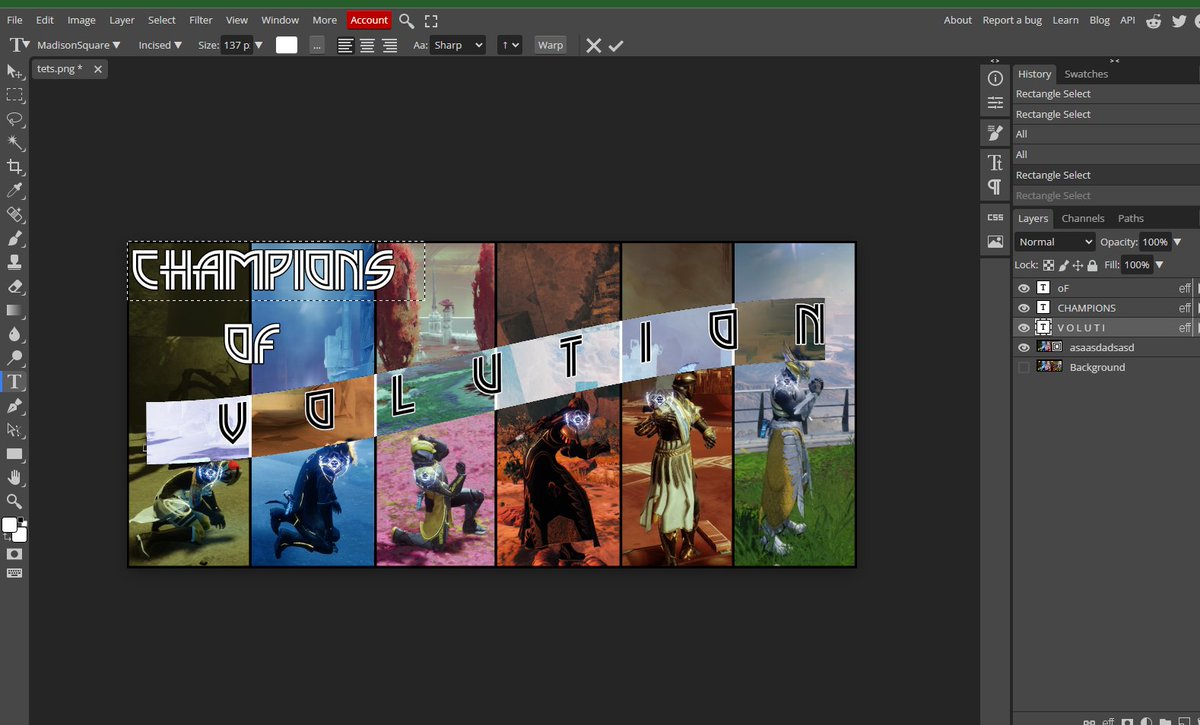Select the Gradient tool
Viewport: 1200px width, 725px height.
pos(14,311)
